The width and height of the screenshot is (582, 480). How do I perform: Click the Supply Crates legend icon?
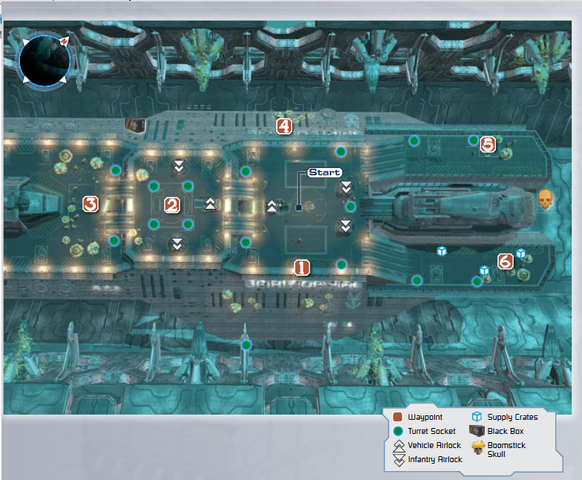tap(477, 417)
